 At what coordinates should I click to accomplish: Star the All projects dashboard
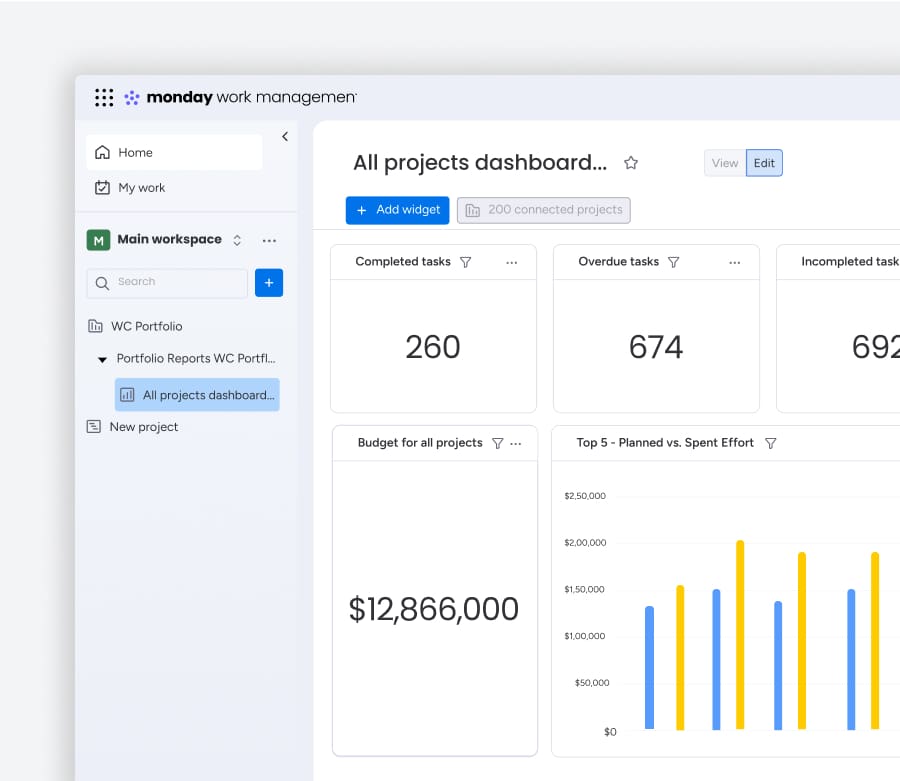point(631,162)
